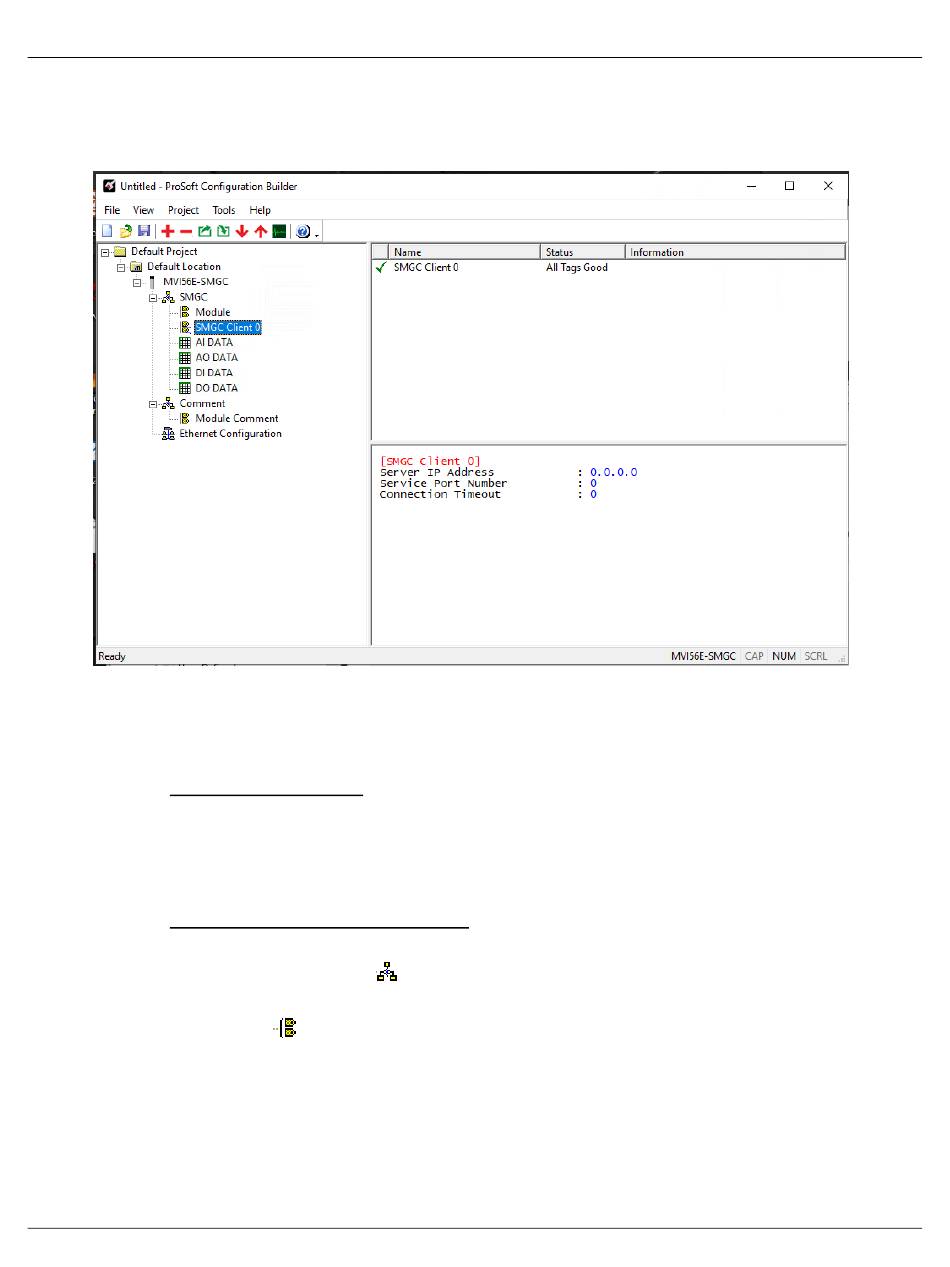The width and height of the screenshot is (950, 1267).
Task: Select the DO DATA tree item
Action: coord(216,388)
